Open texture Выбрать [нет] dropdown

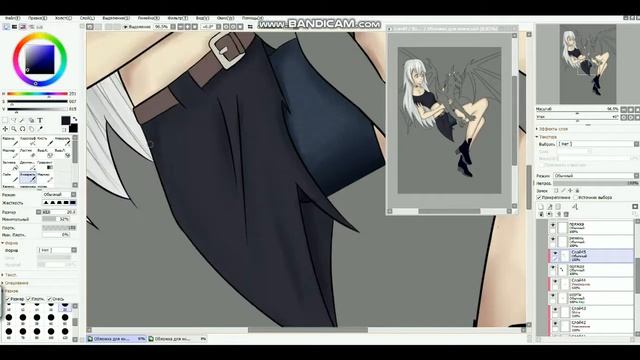[598, 144]
